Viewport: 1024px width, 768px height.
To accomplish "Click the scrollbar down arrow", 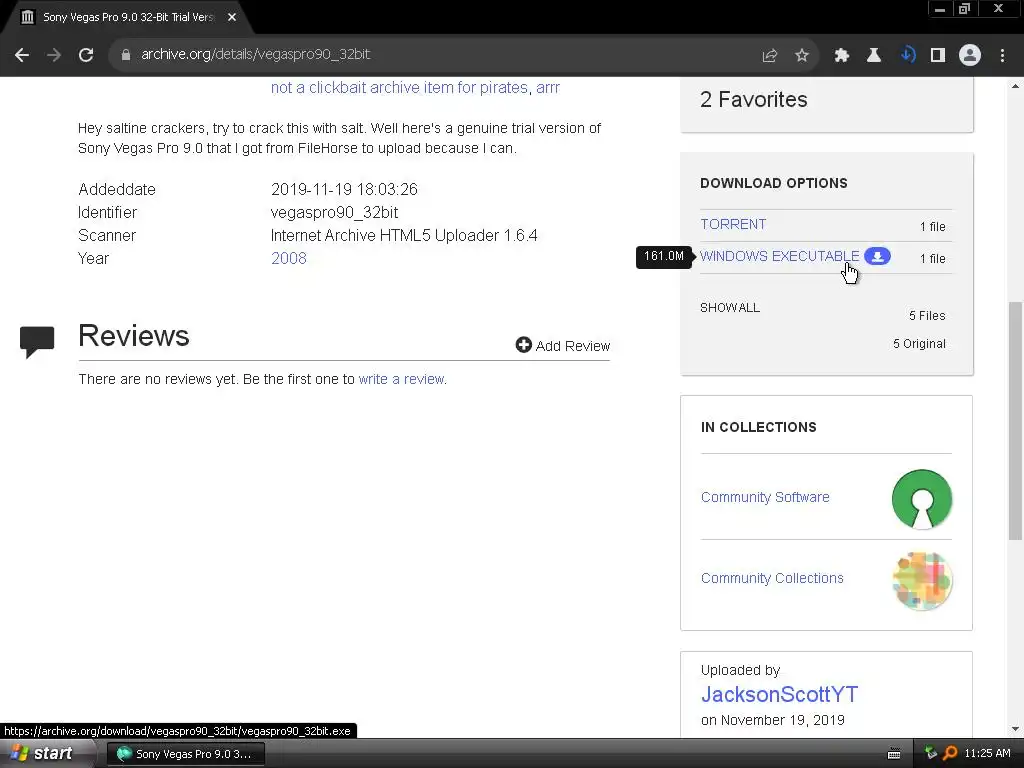I will [x=1015, y=729].
